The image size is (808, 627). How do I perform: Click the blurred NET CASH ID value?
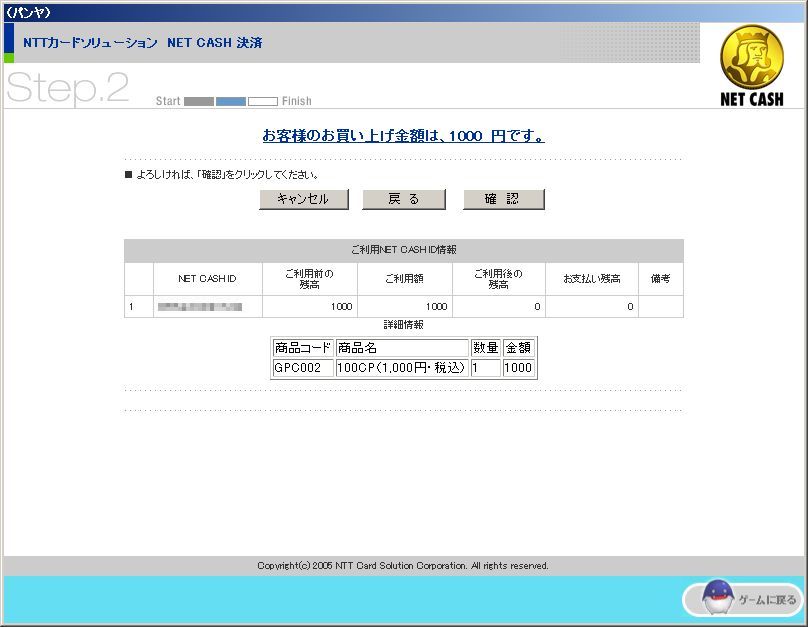[199, 307]
